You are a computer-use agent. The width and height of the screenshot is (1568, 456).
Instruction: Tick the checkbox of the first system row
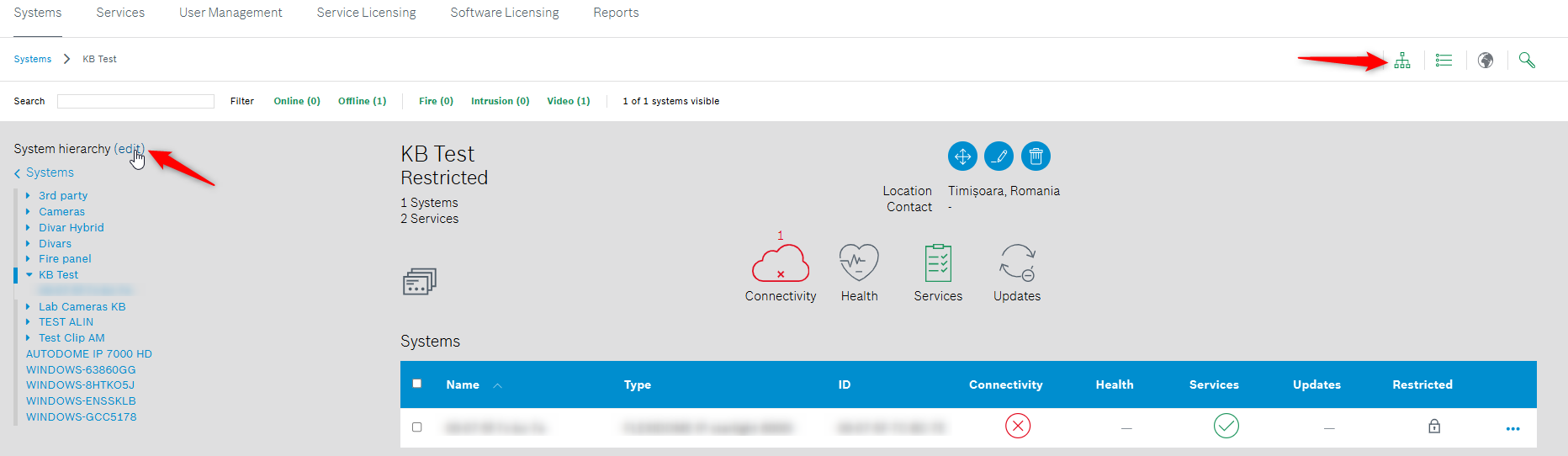click(416, 427)
